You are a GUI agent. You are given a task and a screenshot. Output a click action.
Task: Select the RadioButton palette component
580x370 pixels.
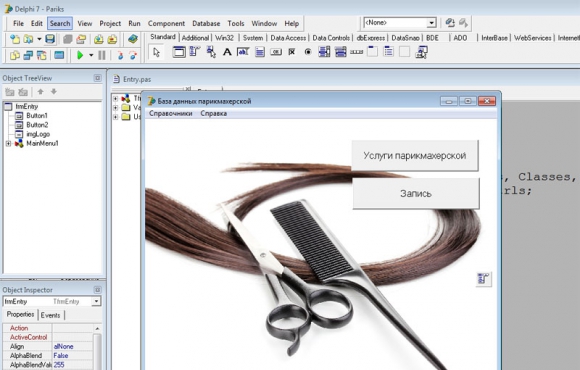308,52
